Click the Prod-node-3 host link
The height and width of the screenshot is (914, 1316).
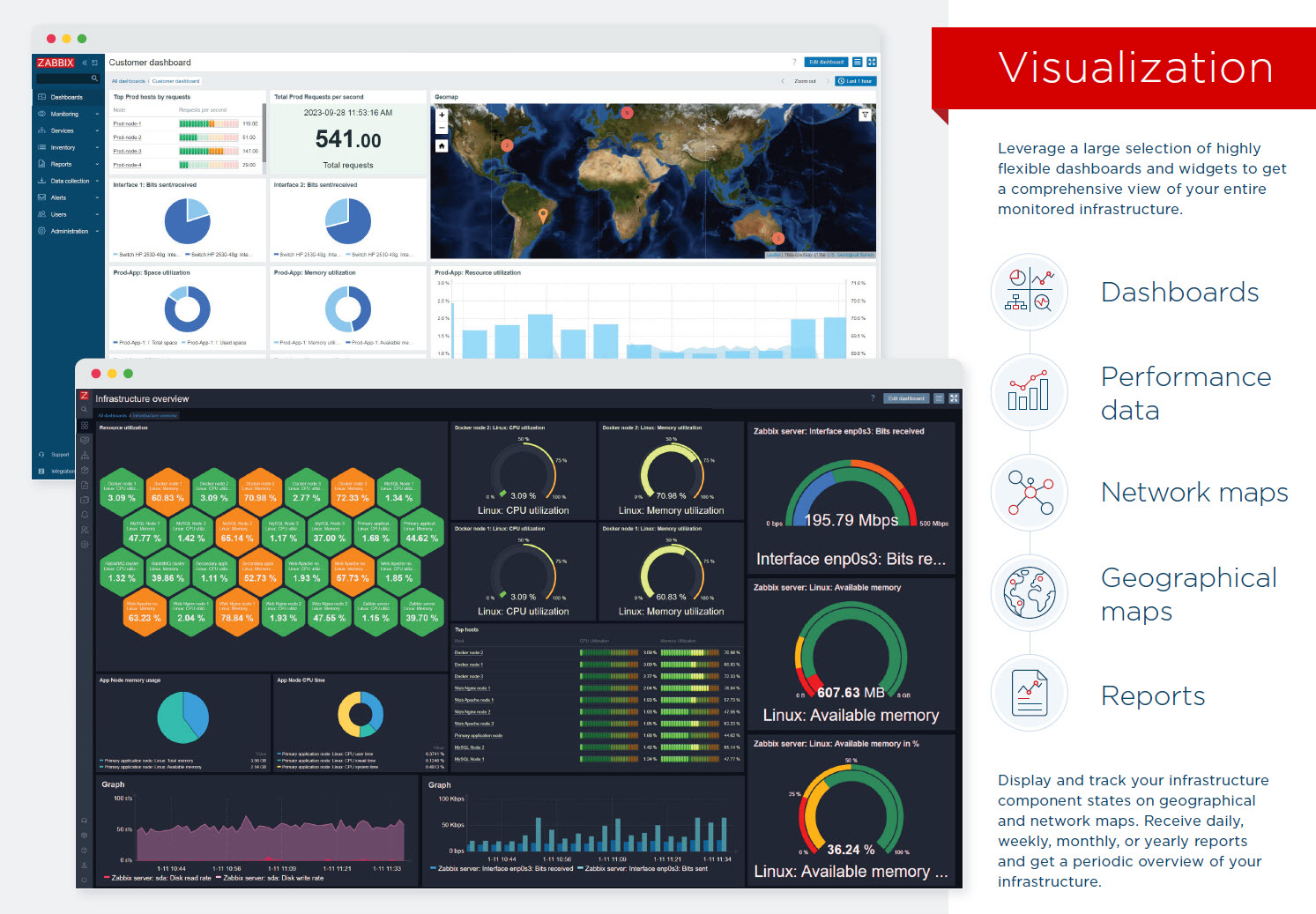(127, 152)
